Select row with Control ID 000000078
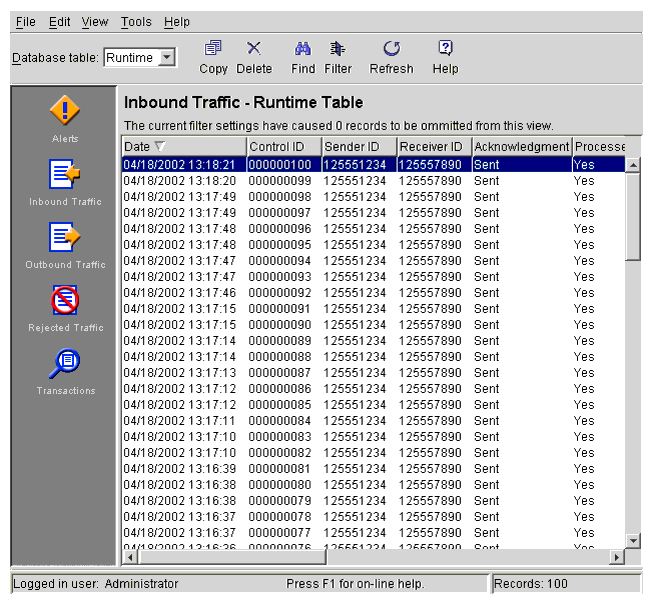Viewport: 653px width, 604px height. click(x=374, y=517)
